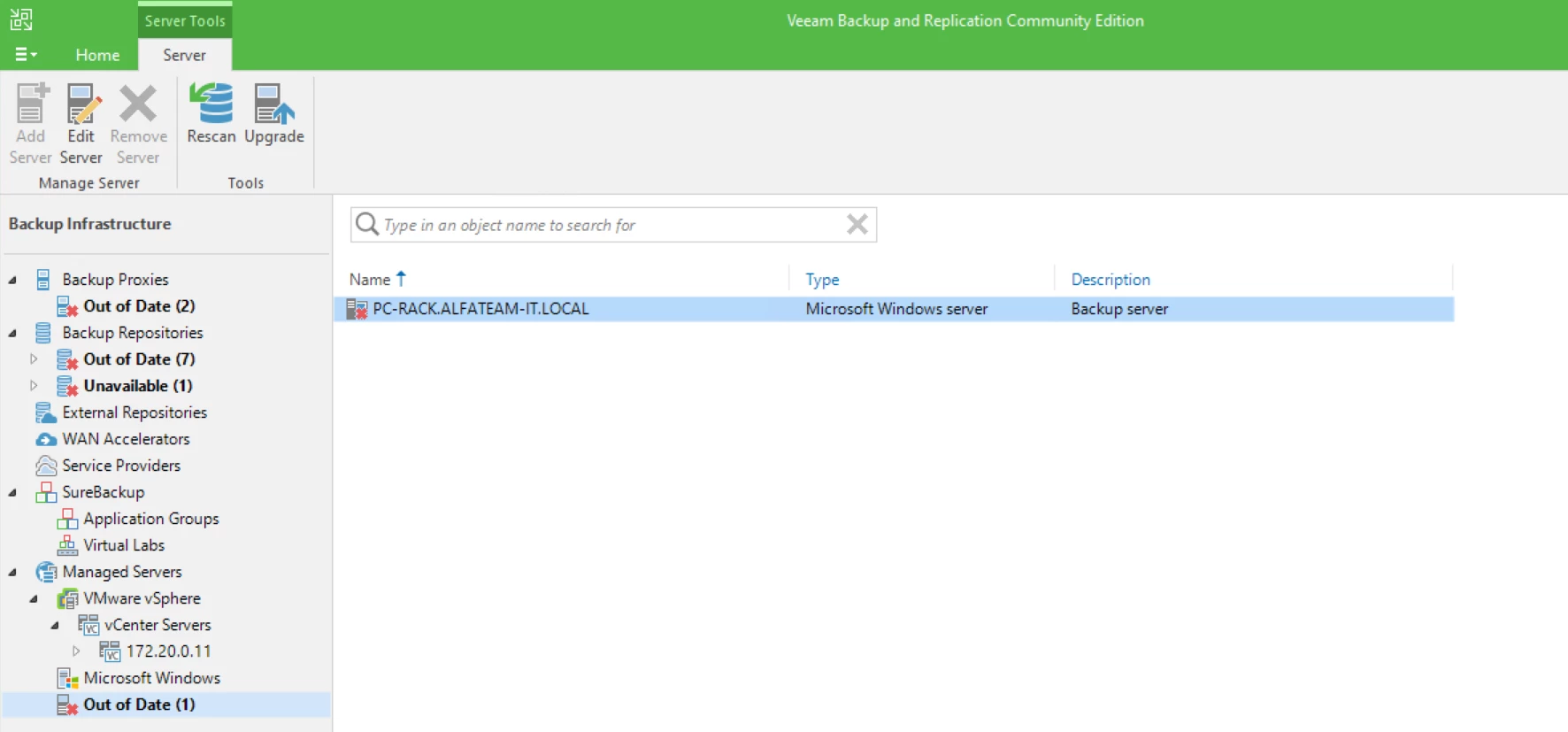Image resolution: width=1568 pixels, height=732 pixels.
Task: Open External Repositories in the tree
Action: pos(135,412)
